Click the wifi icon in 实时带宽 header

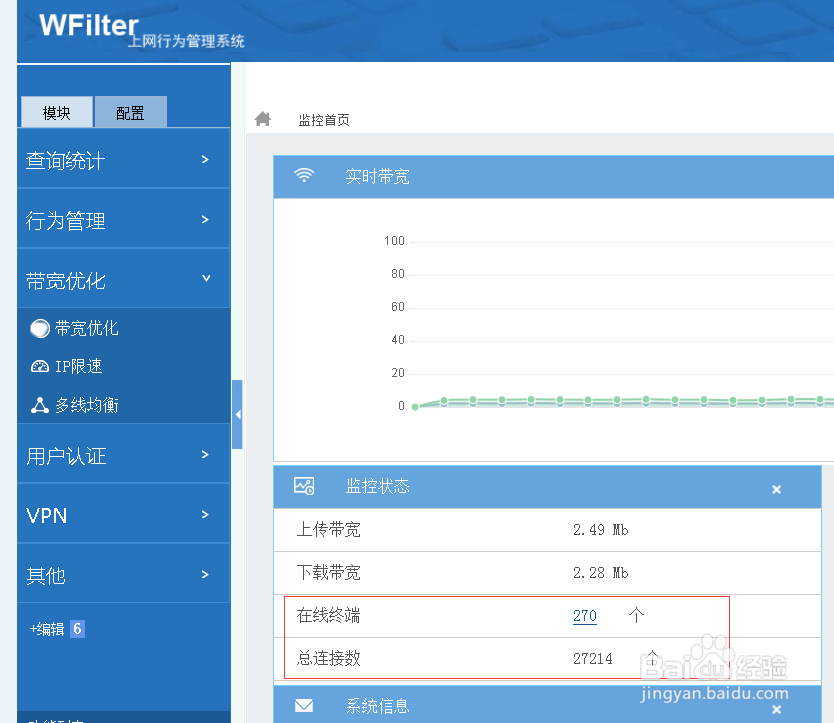[304, 176]
